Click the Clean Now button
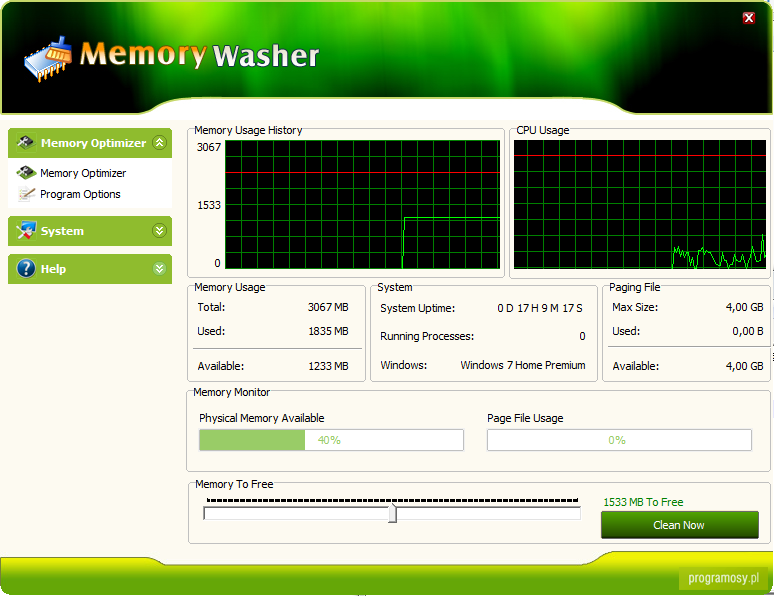 pos(680,525)
